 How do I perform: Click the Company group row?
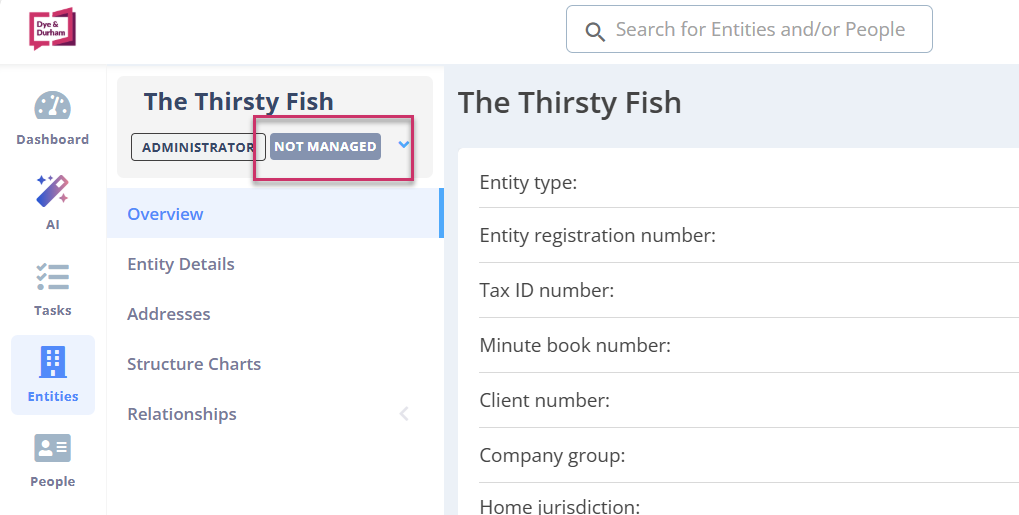point(749,455)
